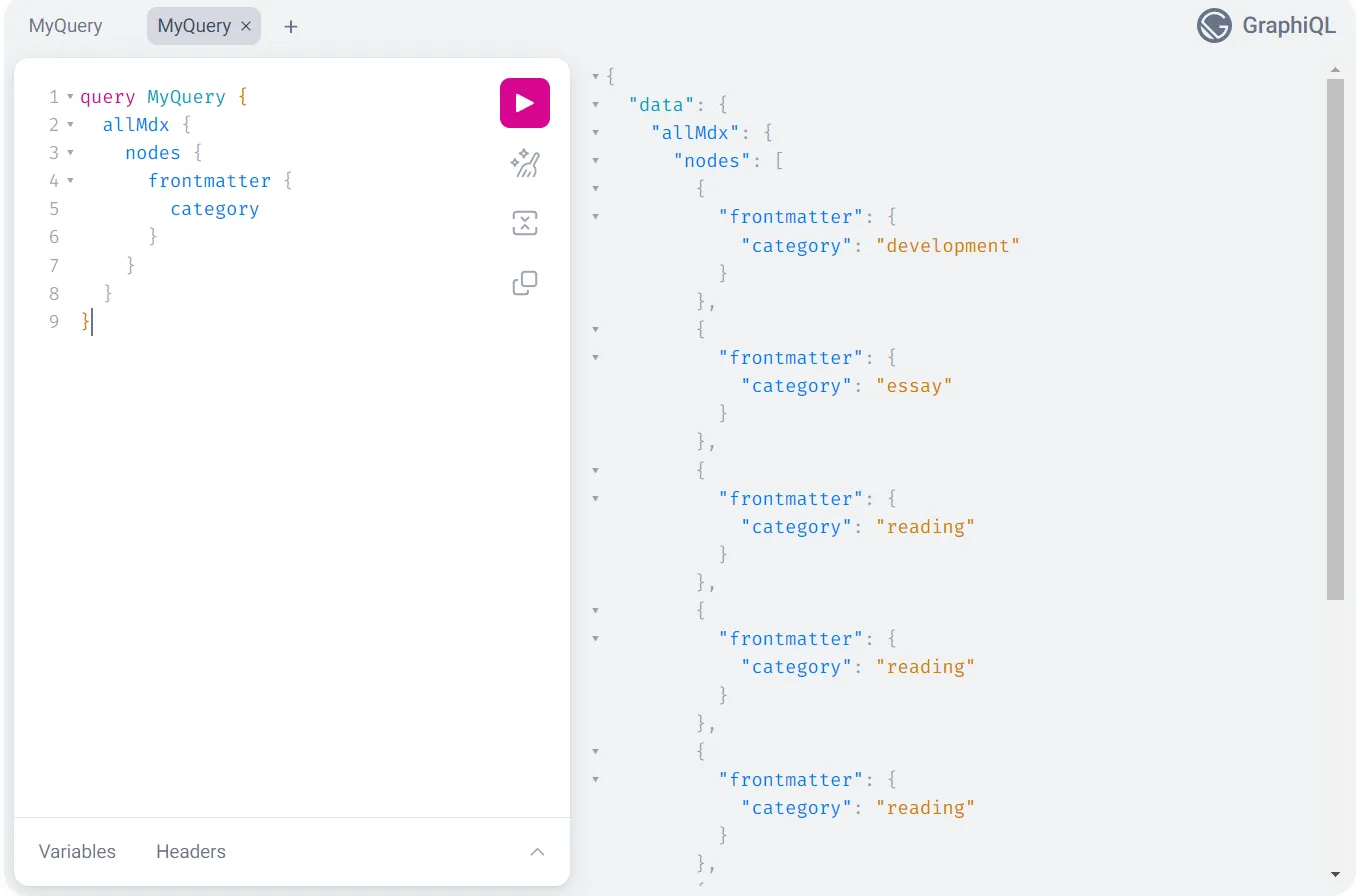The width and height of the screenshot is (1357, 896).
Task: Copy the query using the copy icon
Action: coord(524,283)
